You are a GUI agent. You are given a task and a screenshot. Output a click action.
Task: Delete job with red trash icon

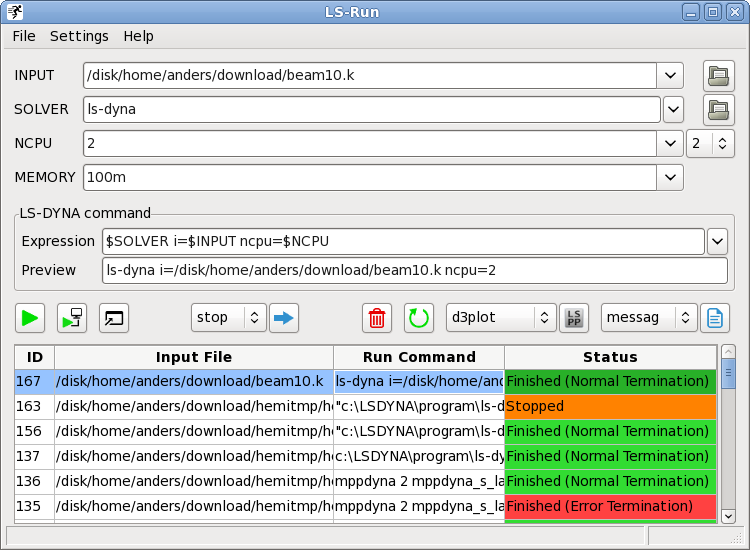coord(377,318)
